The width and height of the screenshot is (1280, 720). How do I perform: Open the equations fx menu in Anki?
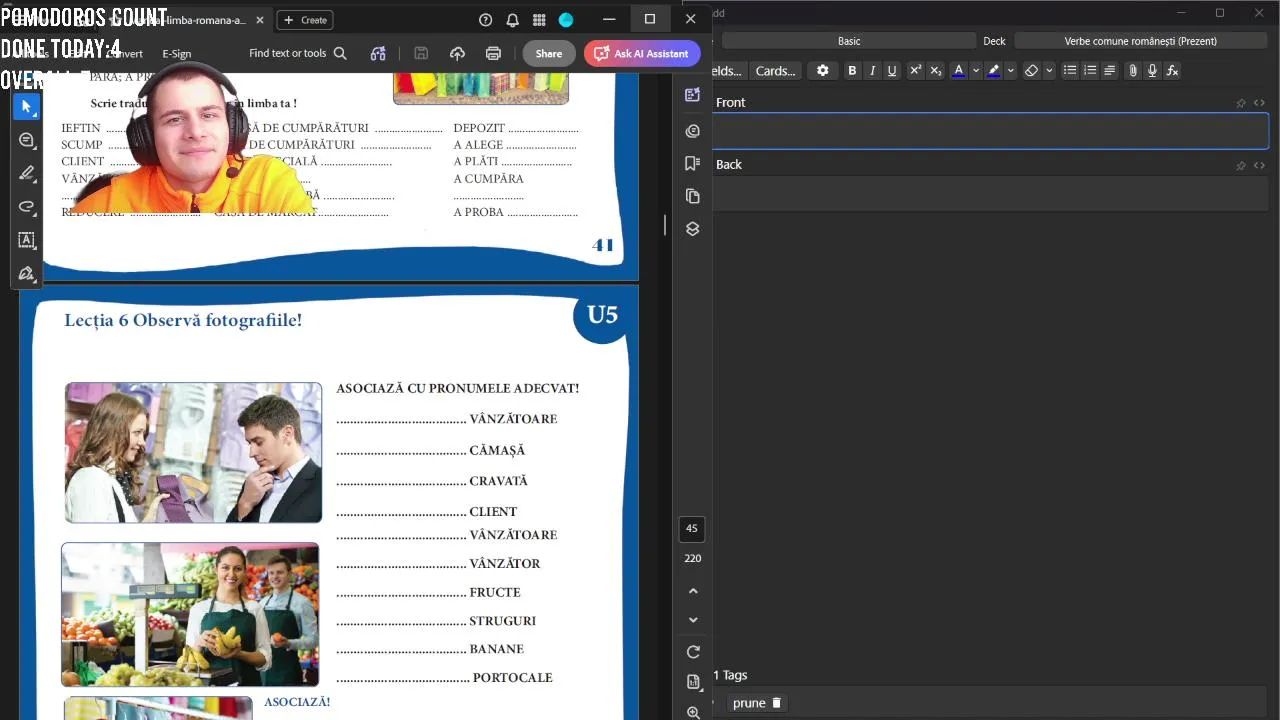coord(1172,71)
